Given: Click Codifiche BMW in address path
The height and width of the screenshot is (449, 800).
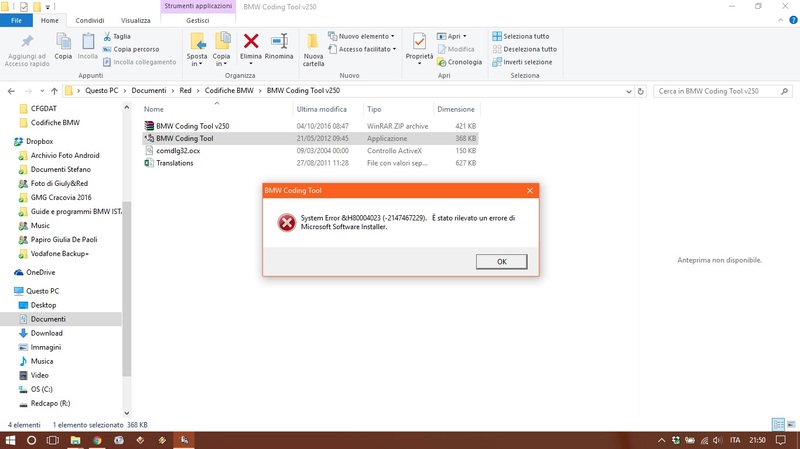Looking at the screenshot, I should (x=229, y=90).
